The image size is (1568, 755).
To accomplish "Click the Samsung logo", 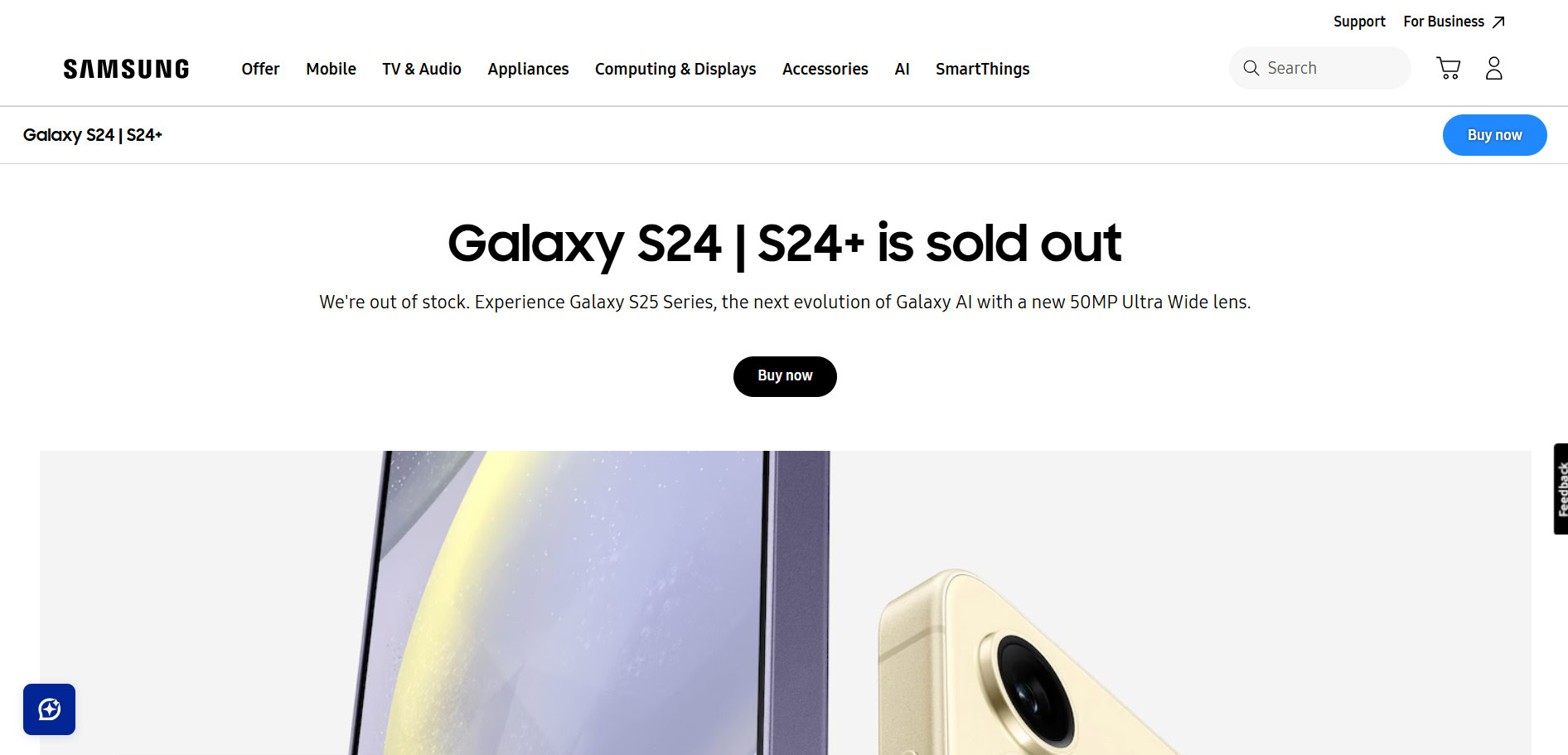I will point(126,69).
